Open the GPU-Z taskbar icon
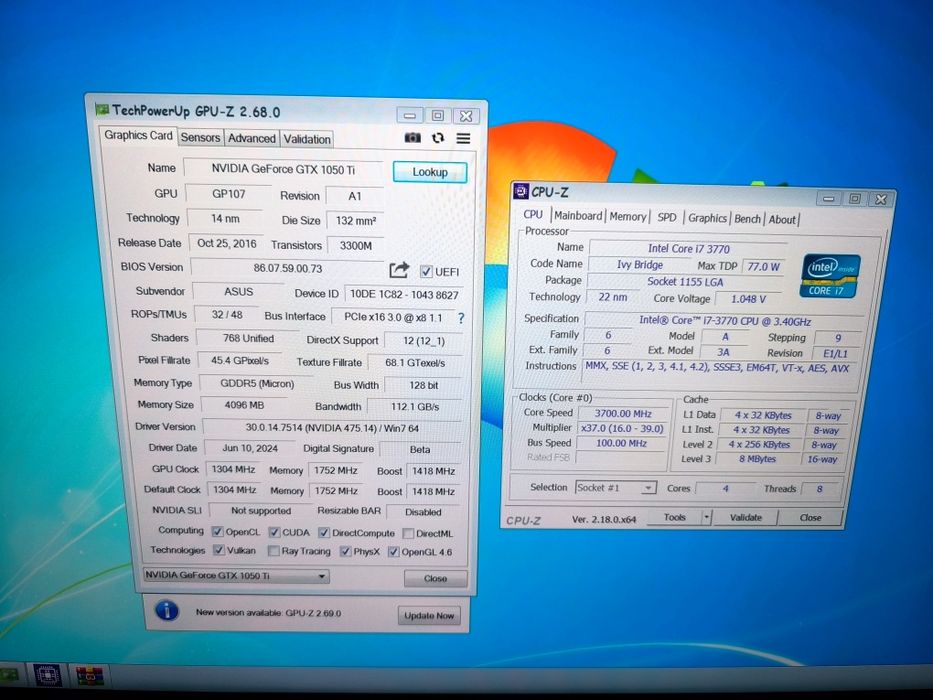This screenshot has width=933, height=700. (x=8, y=675)
